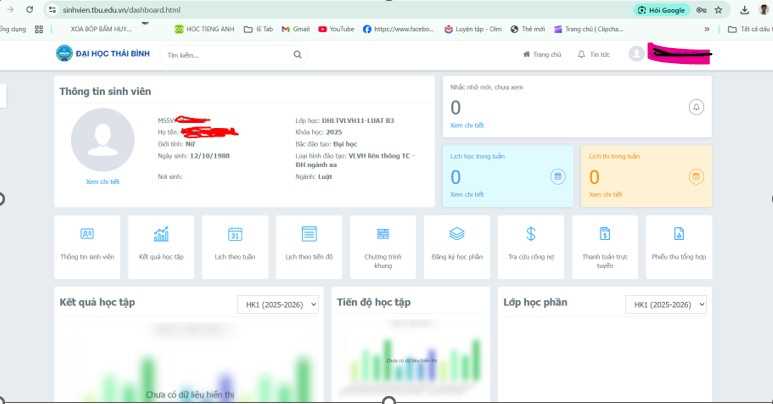Open Tra cứu công nợ dollar icon
773x404 pixels.
pos(531,234)
